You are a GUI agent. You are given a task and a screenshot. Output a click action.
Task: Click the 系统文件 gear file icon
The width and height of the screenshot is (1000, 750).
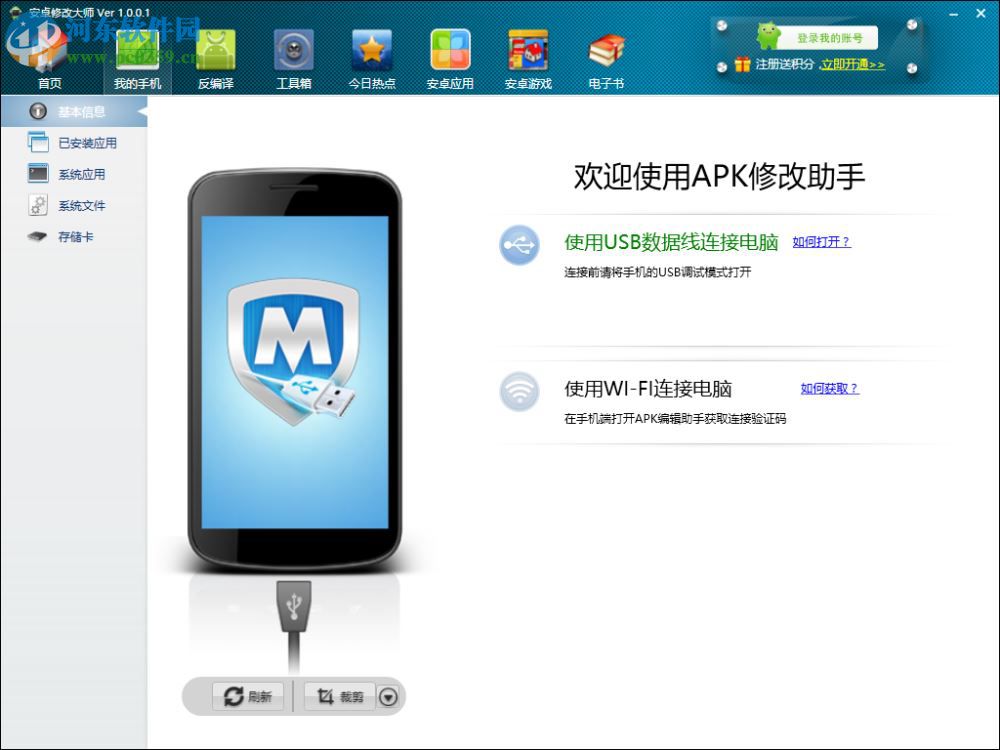pyautogui.click(x=38, y=205)
